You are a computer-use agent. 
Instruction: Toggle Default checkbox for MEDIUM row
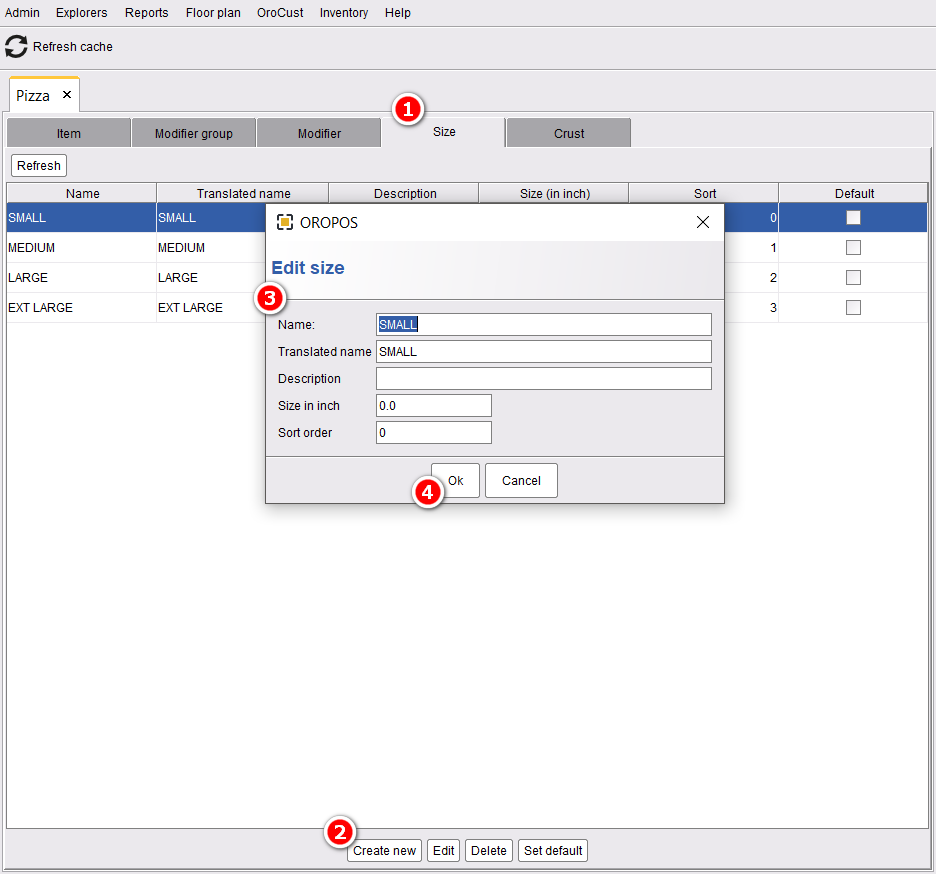click(853, 248)
